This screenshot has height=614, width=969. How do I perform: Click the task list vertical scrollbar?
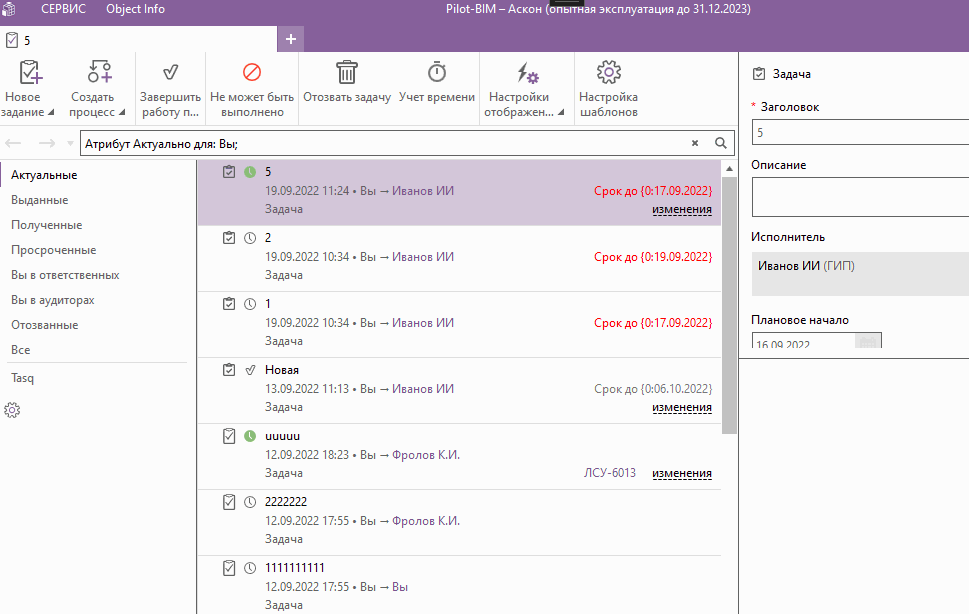729,300
